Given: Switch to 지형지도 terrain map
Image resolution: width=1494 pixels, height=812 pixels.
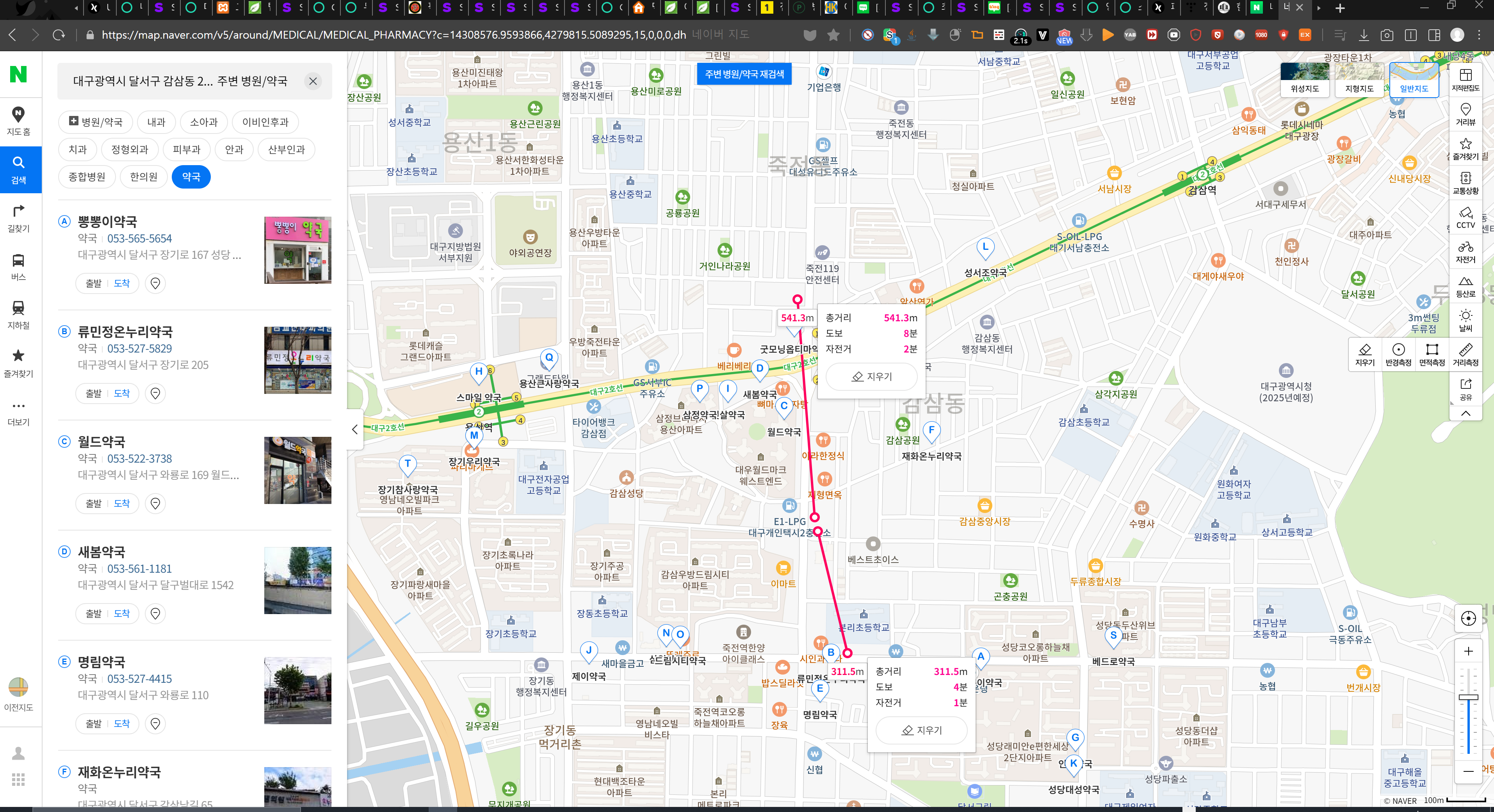Looking at the screenshot, I should [x=1359, y=80].
